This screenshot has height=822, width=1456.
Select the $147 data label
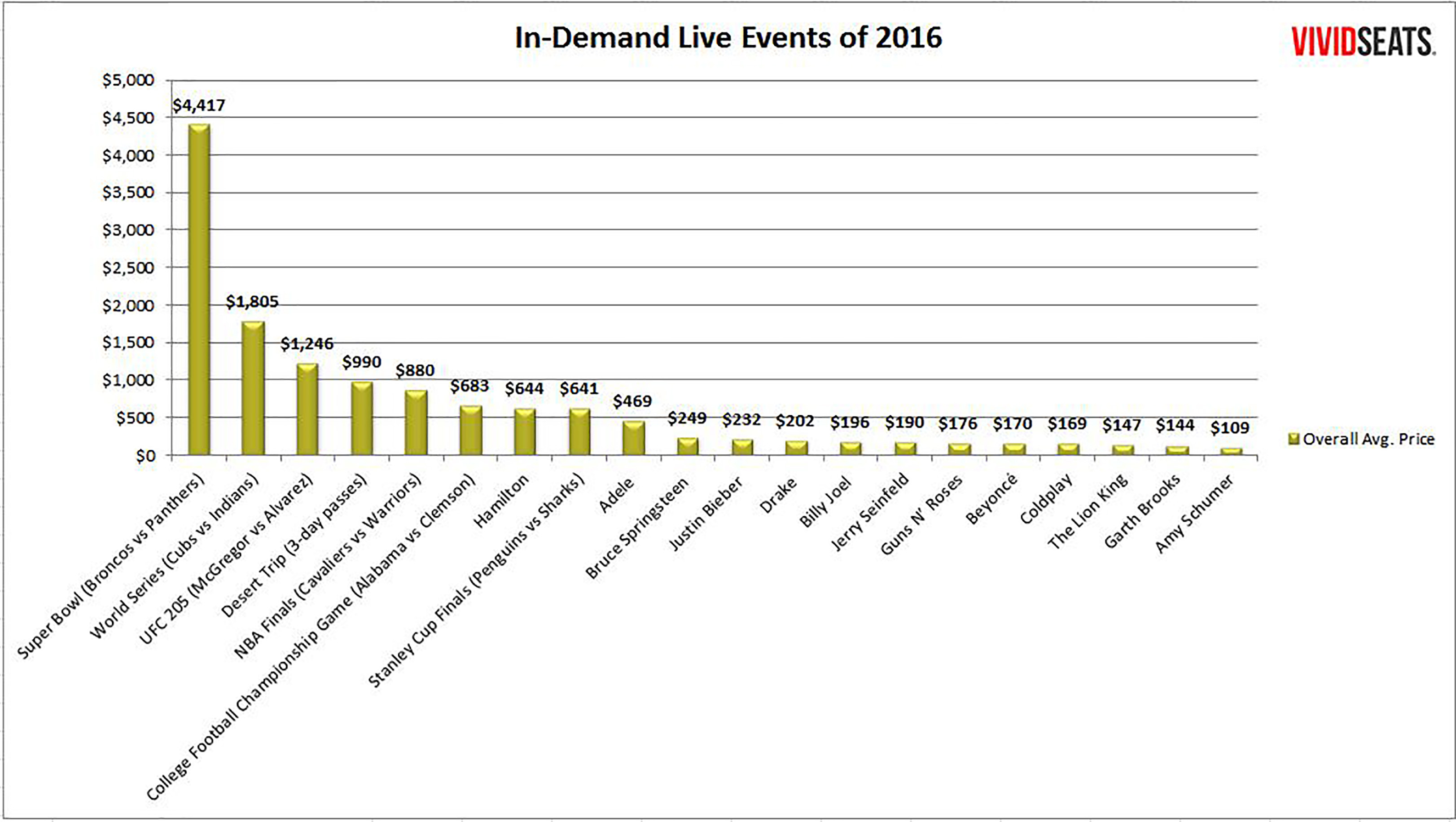1121,425
